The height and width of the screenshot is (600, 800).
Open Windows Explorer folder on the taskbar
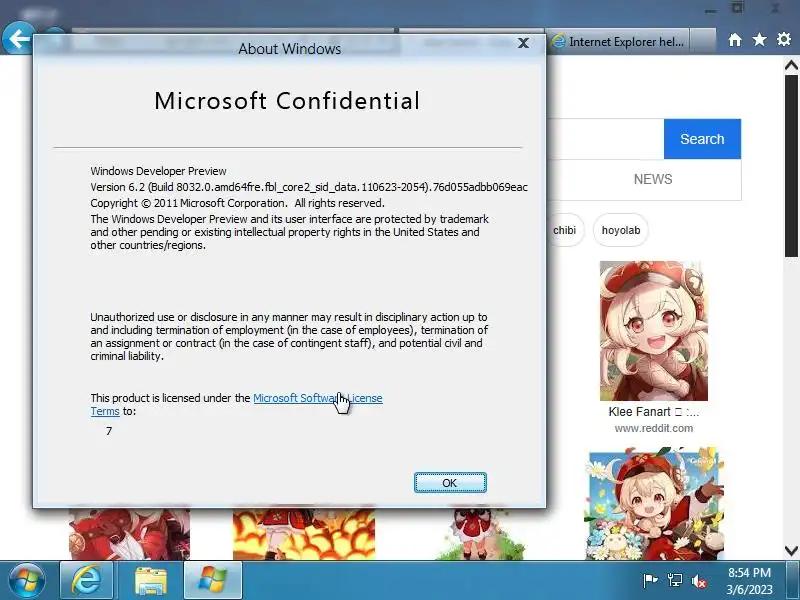pos(151,581)
